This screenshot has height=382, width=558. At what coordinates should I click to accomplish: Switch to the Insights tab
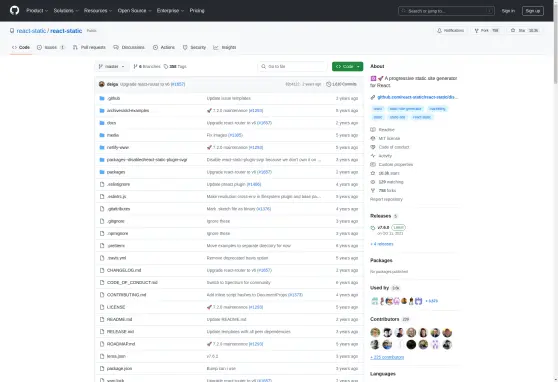225,47
